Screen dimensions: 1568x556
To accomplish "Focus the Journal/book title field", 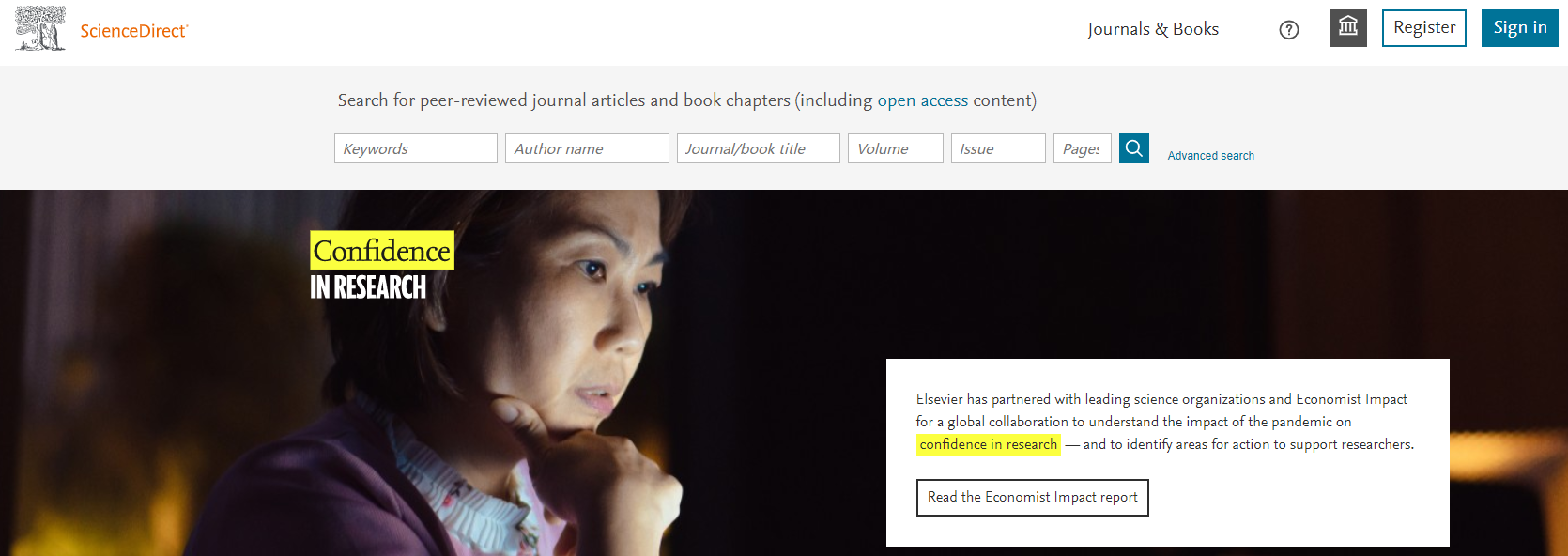I will (759, 148).
